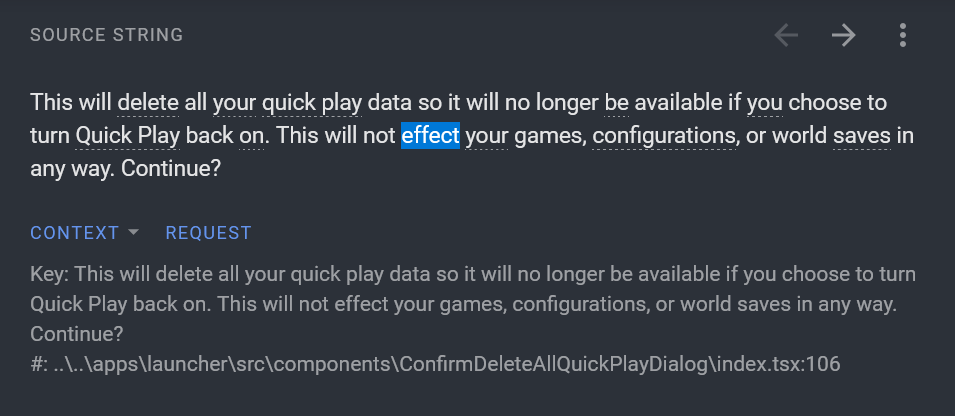The height and width of the screenshot is (416, 955).
Task: Click the "Key:" label in context panel
Action: point(50,274)
